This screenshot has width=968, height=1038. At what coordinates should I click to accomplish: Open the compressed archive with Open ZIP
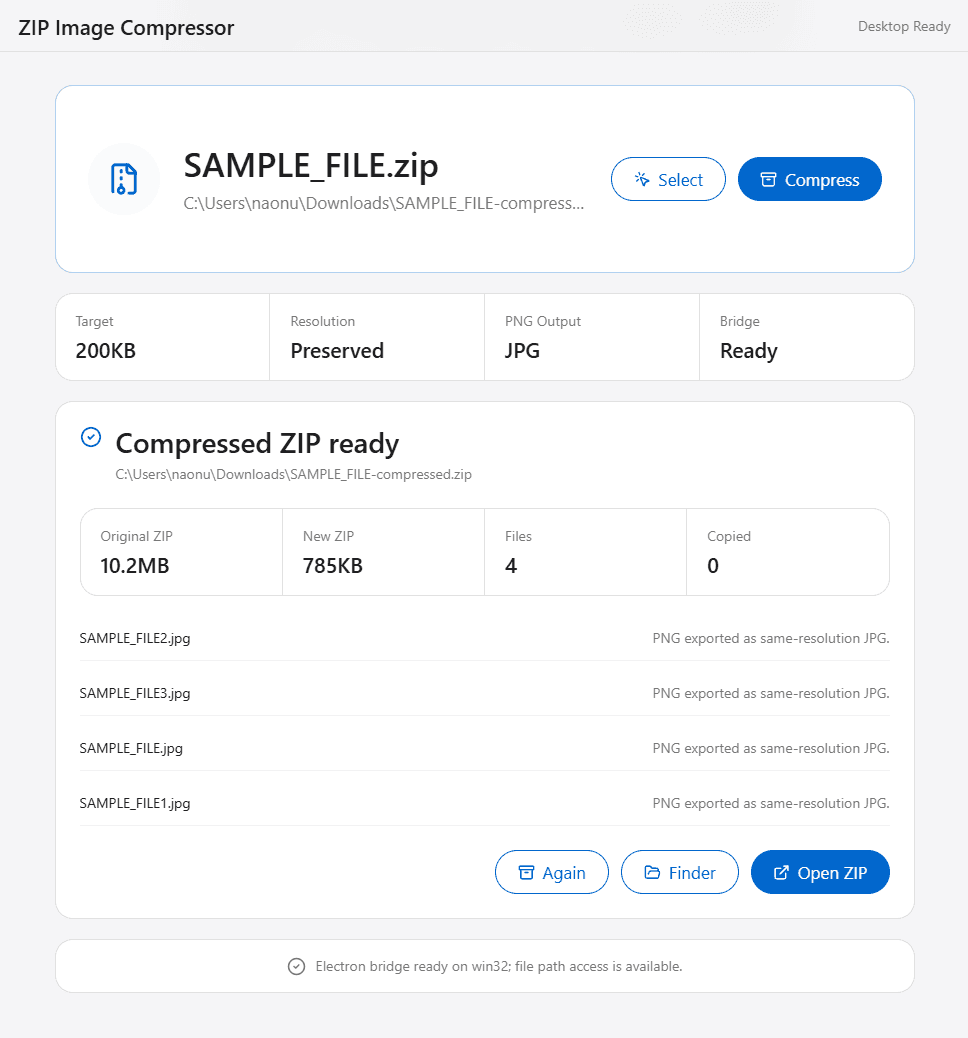point(820,873)
